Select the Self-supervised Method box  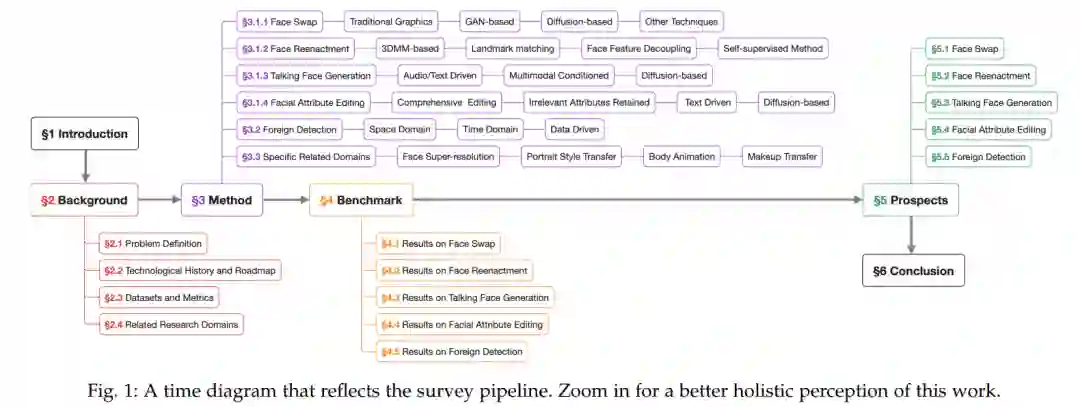774,48
